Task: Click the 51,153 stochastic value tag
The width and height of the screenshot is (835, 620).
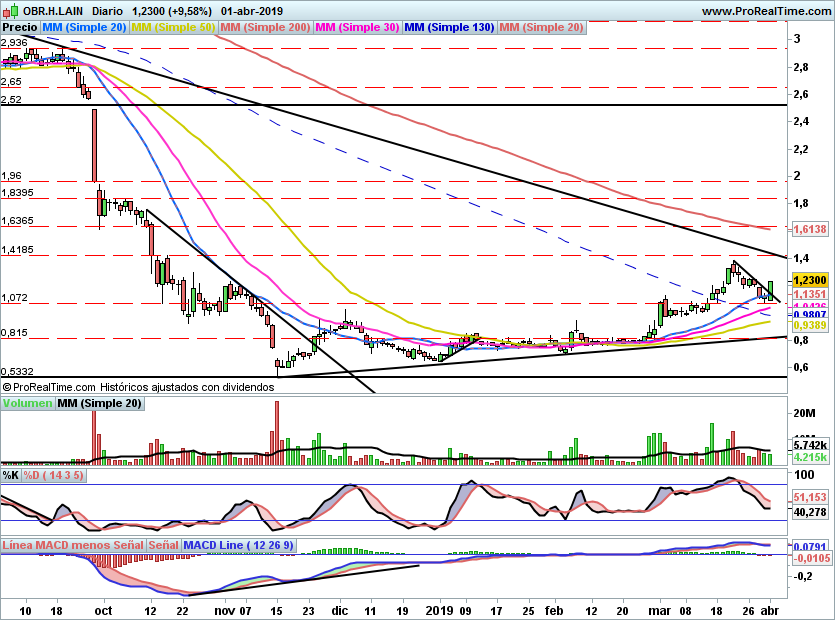Action: point(810,497)
